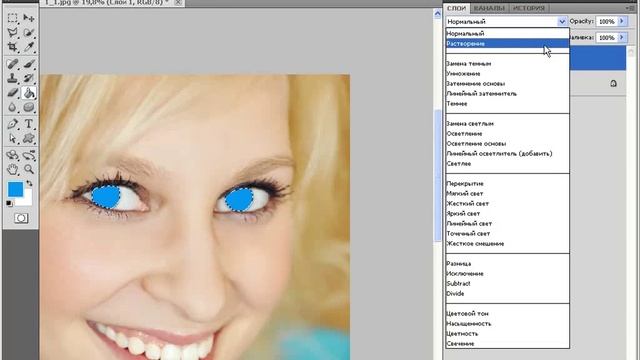
Task: Select the Blur tool
Action: (12, 107)
